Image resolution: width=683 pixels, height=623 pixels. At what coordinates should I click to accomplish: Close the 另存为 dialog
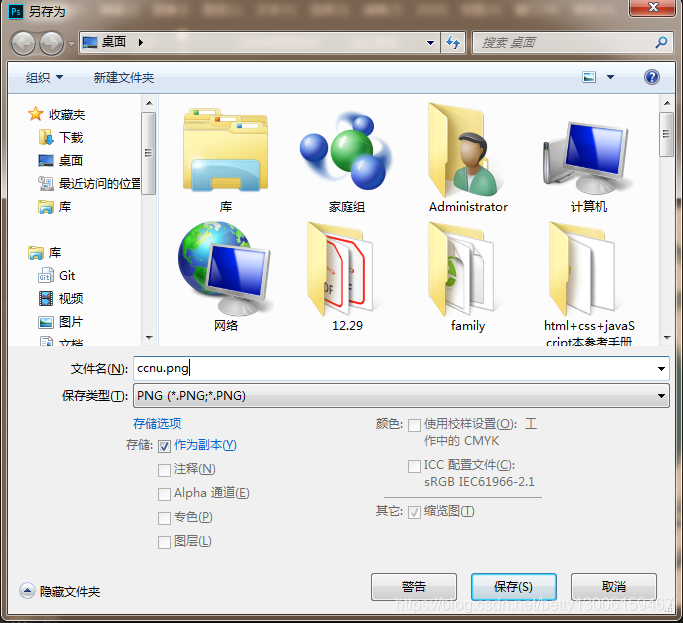point(652,7)
